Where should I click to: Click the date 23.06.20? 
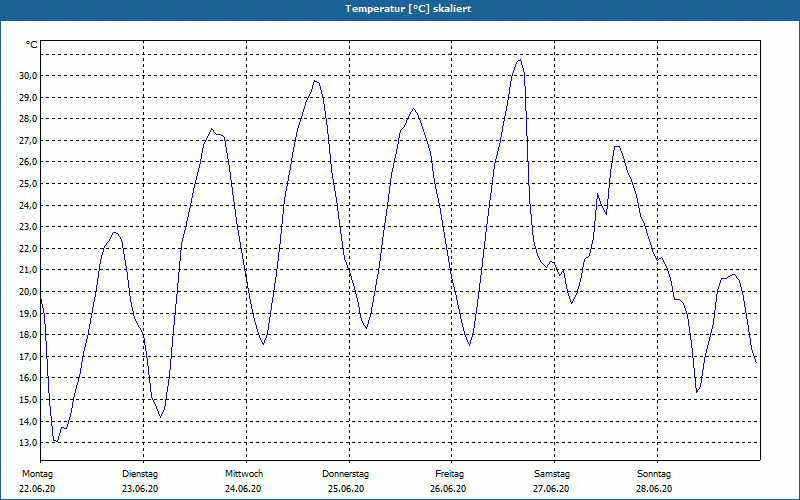point(140,489)
